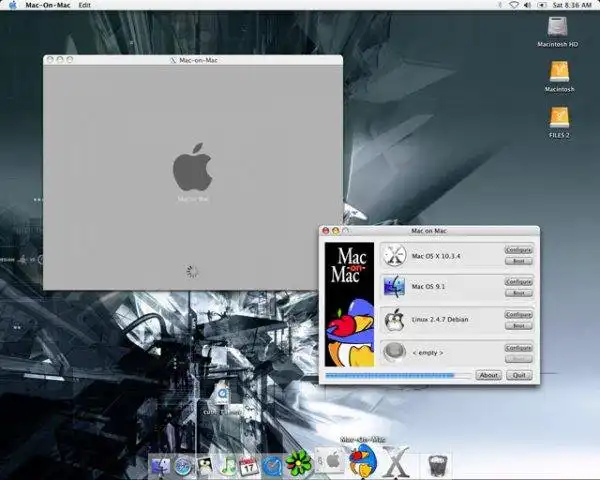
Task: Click the Wi-Fi status icon in menu bar
Action: [514, 5]
